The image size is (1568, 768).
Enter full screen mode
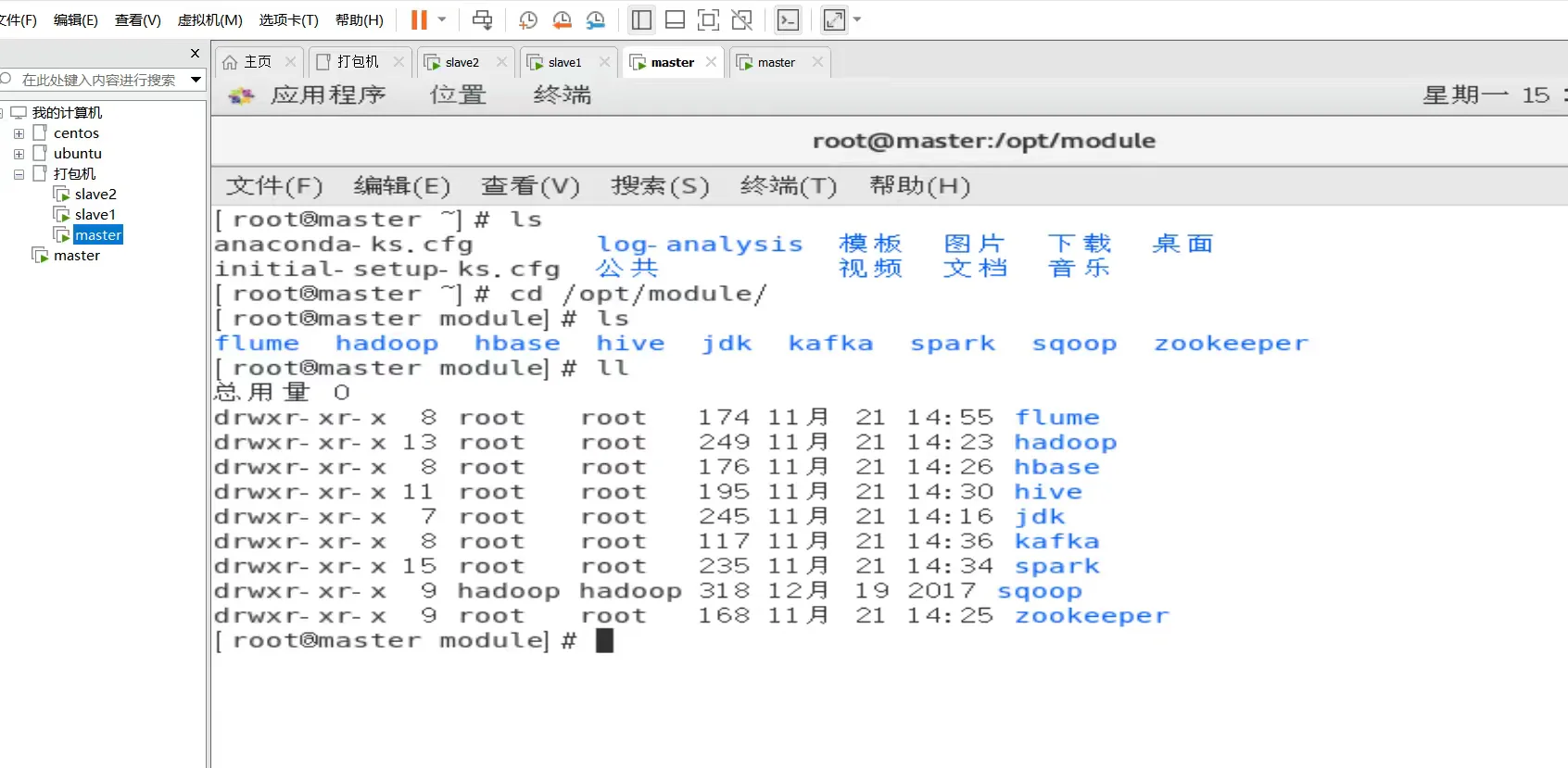(x=708, y=19)
